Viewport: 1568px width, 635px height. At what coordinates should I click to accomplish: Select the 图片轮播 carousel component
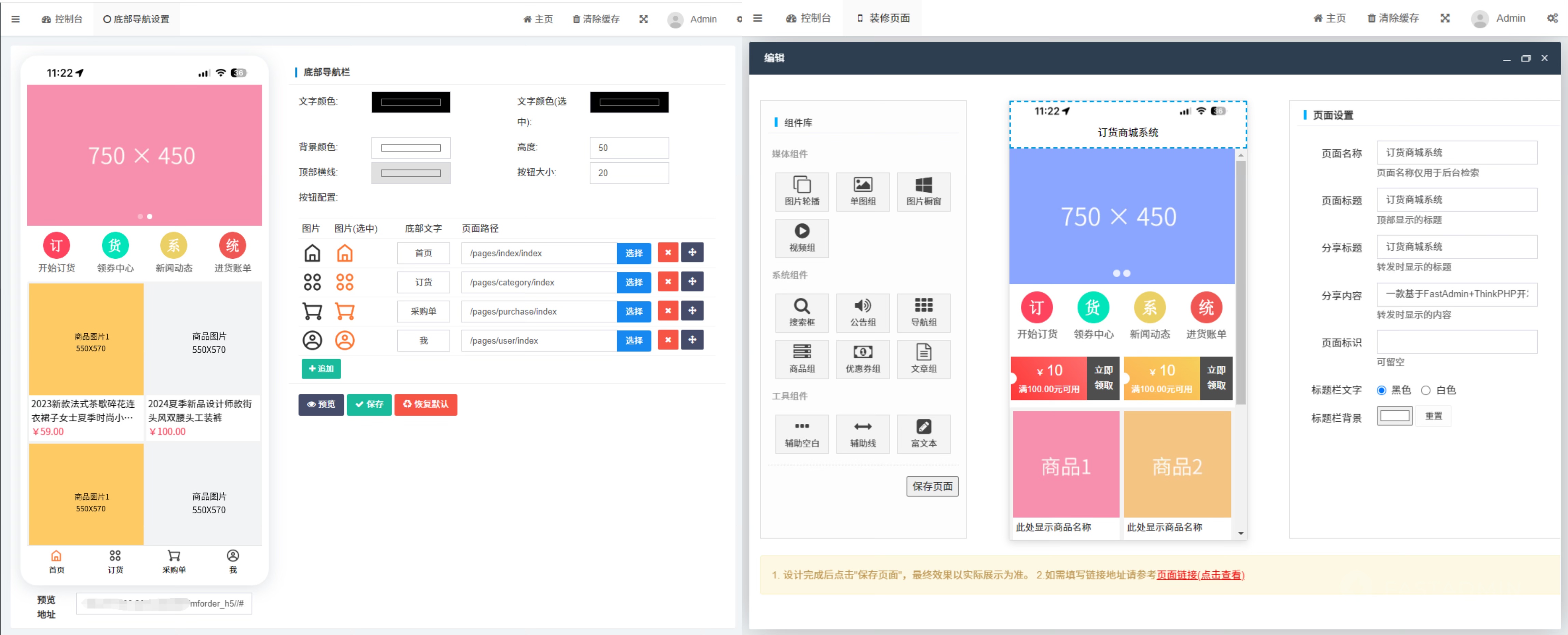coord(802,192)
